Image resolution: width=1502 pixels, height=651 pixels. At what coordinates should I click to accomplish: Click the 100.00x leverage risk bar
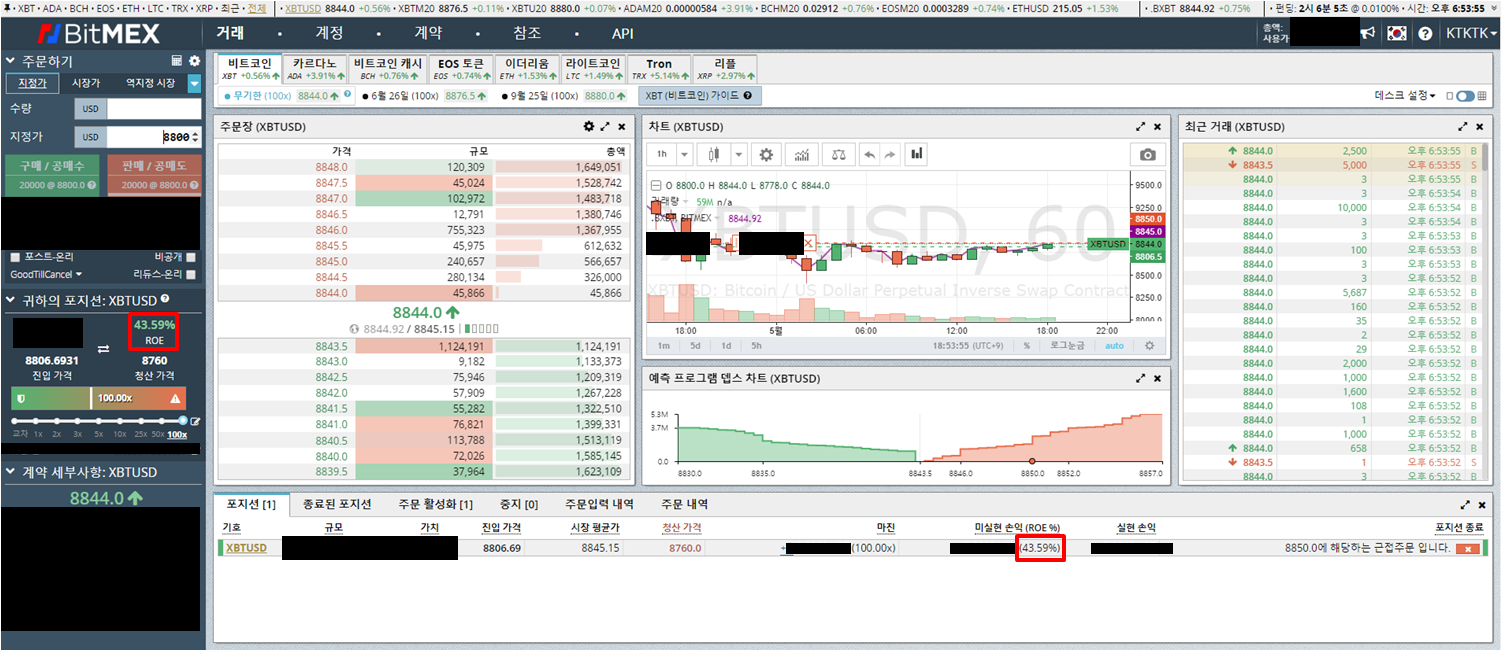(101, 398)
